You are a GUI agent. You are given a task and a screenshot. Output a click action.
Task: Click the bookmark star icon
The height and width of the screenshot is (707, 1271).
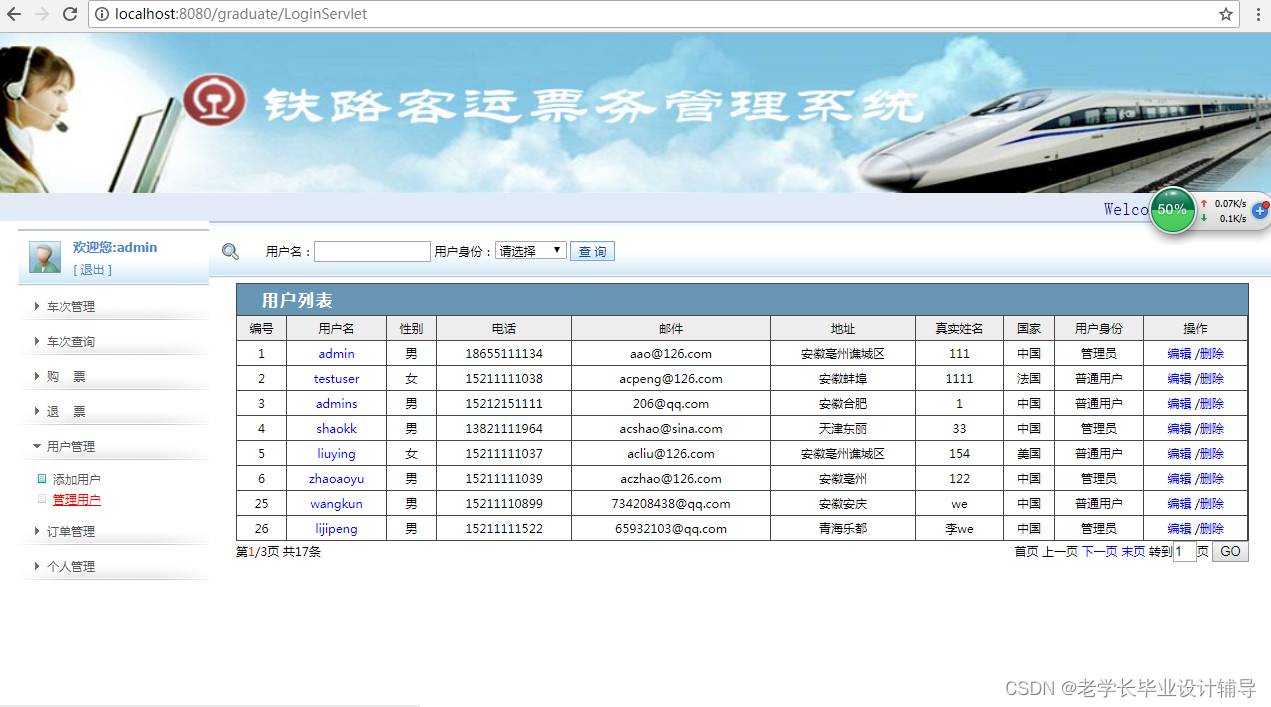[1227, 14]
